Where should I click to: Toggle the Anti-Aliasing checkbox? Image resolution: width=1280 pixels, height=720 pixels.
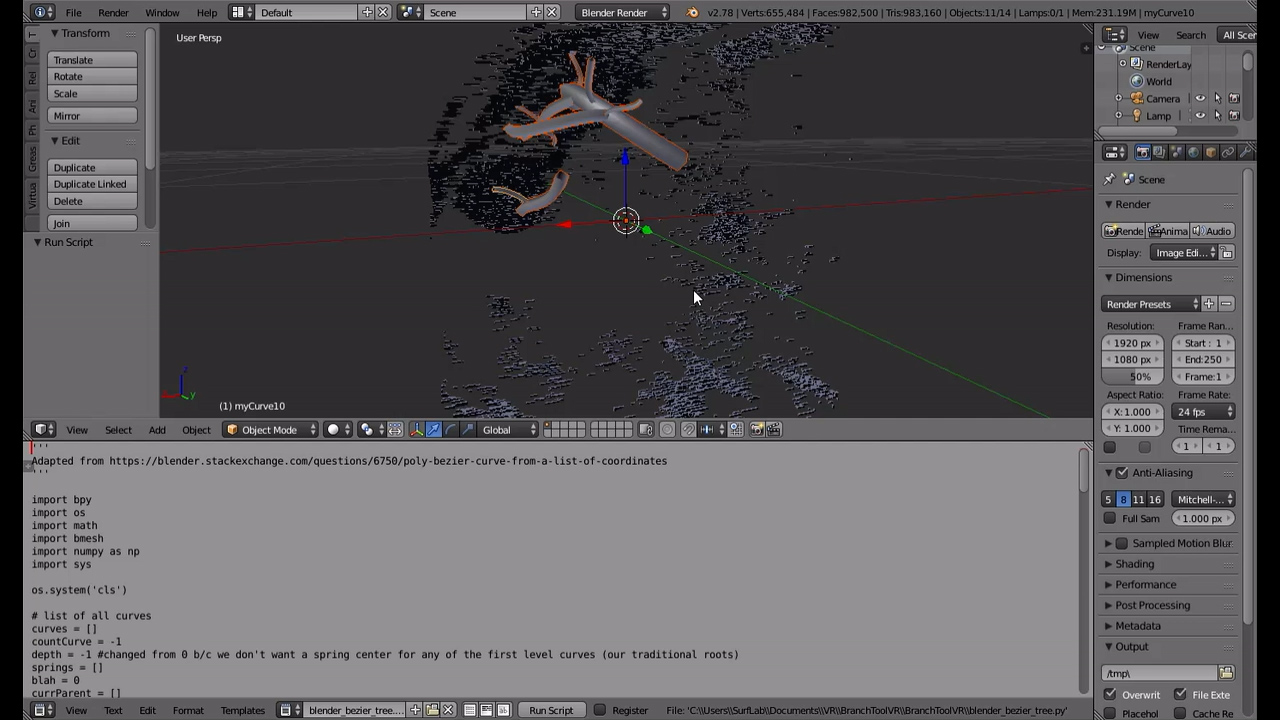[x=1122, y=473]
